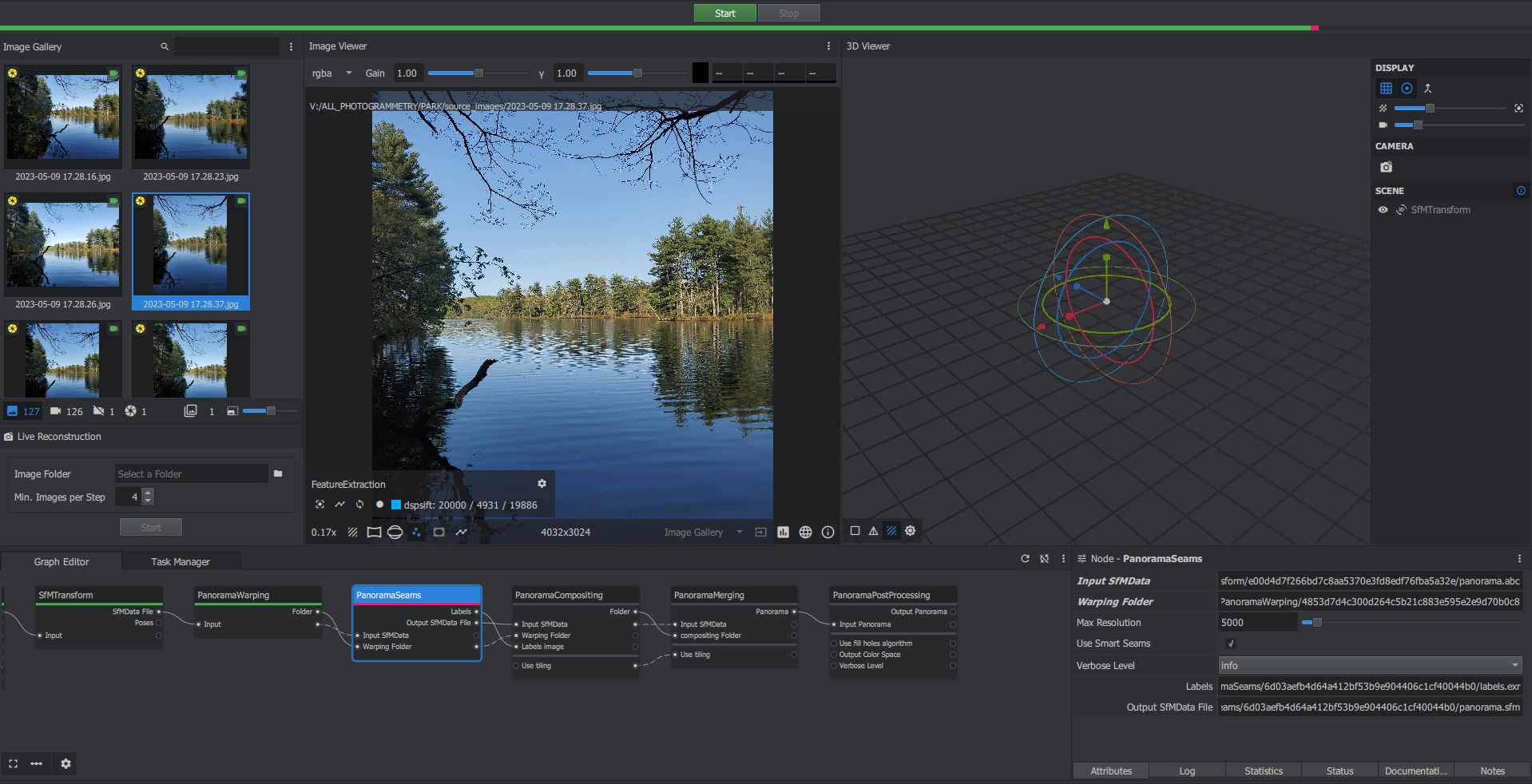Screen dimensions: 1532x784
Task: Click the Stop button at top
Action: click(788, 14)
